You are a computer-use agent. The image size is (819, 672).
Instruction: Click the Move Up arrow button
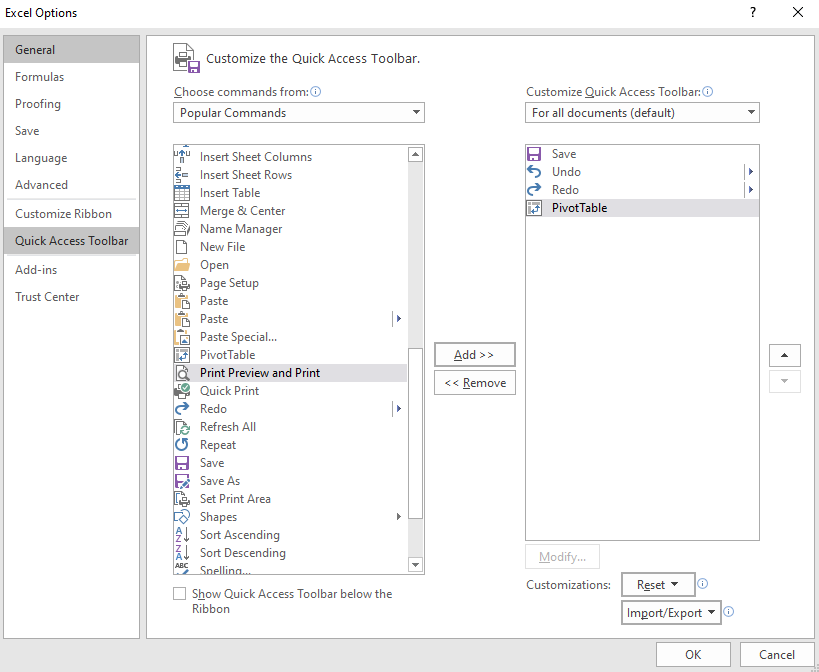pos(784,355)
